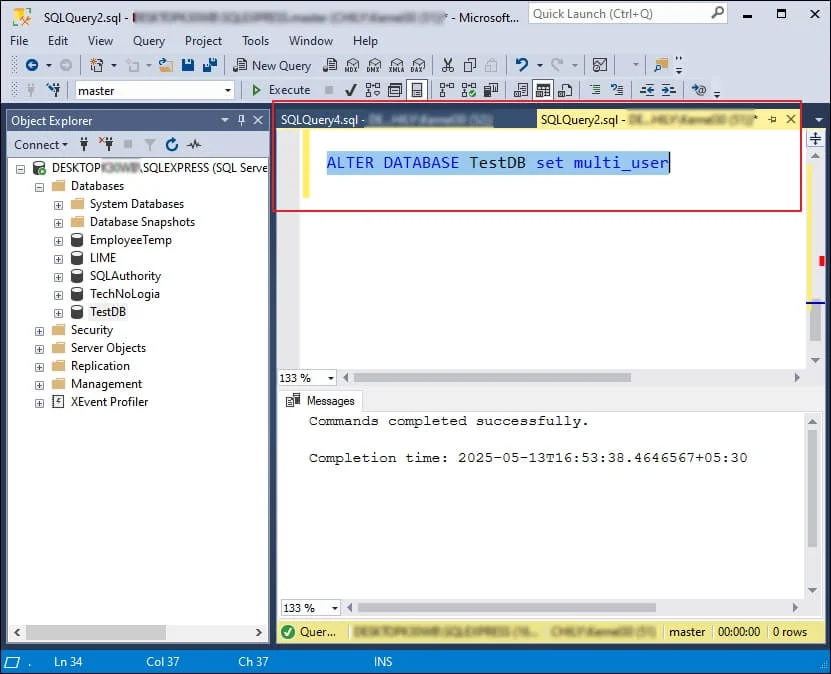This screenshot has height=674, width=831.
Task: Open the Help menu
Action: click(x=365, y=40)
